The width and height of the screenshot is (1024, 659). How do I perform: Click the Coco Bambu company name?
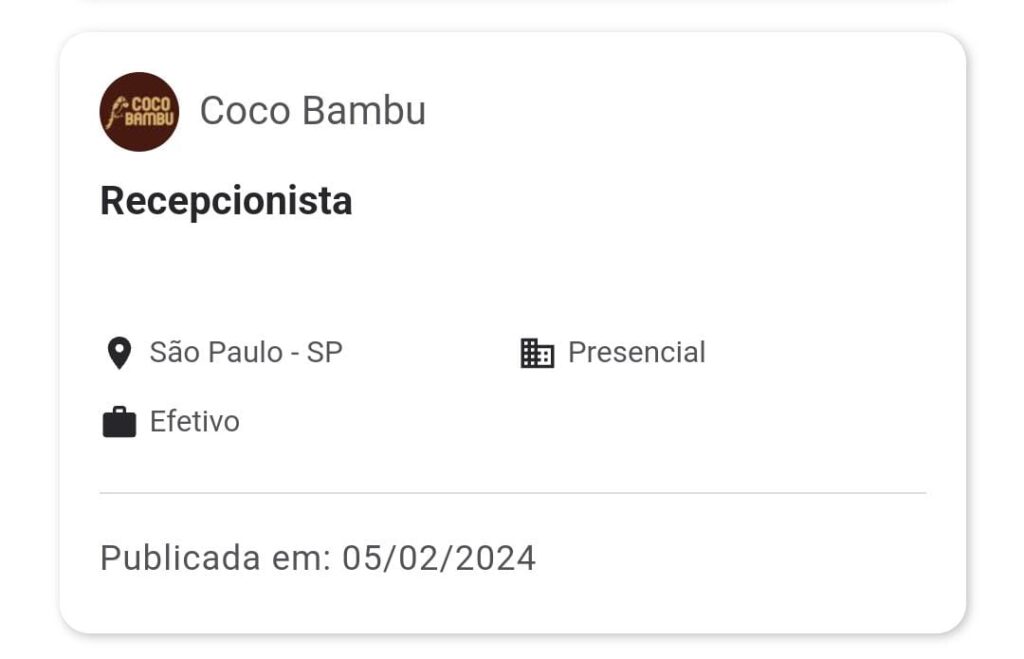(313, 110)
